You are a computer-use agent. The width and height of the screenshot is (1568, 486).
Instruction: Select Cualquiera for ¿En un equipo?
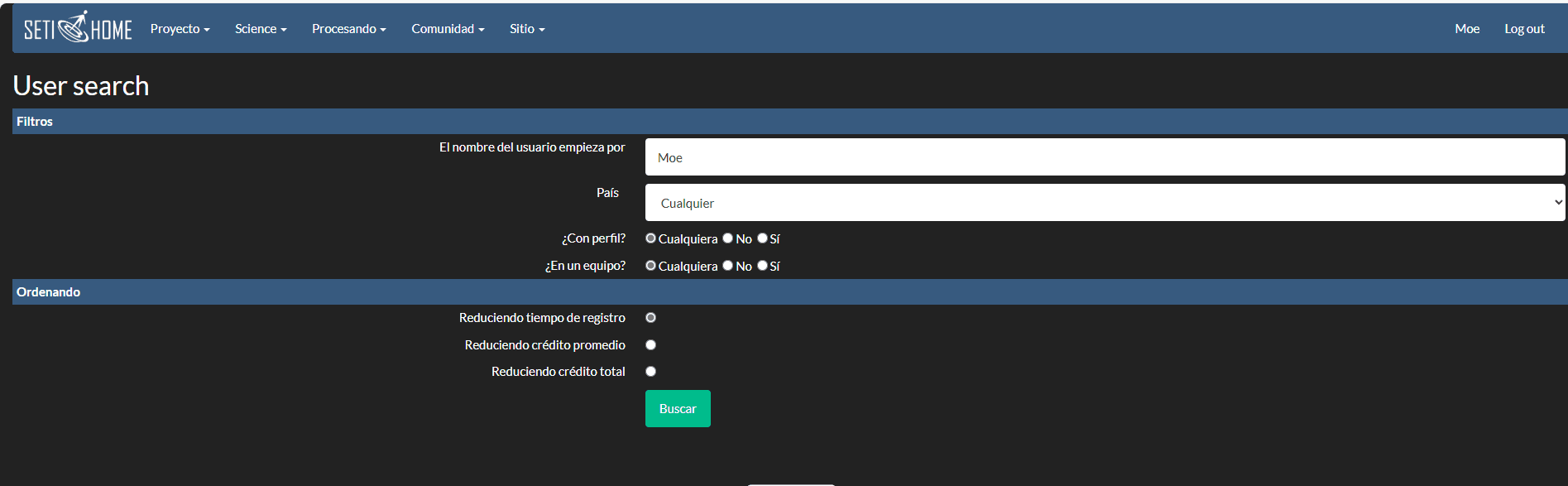tap(651, 266)
